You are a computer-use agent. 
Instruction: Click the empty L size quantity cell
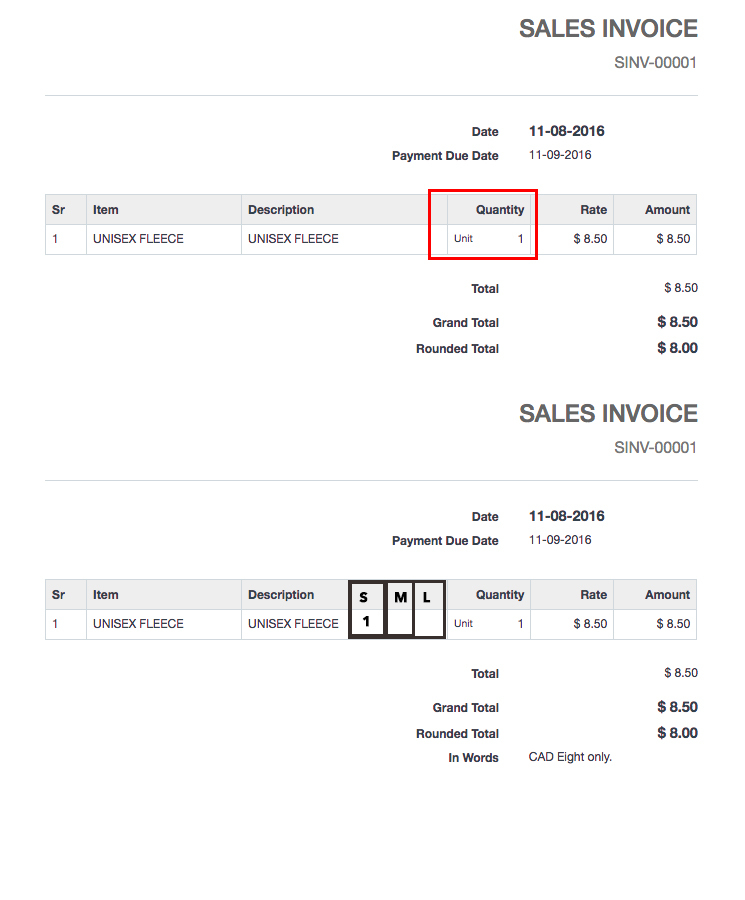pyautogui.click(x=428, y=622)
